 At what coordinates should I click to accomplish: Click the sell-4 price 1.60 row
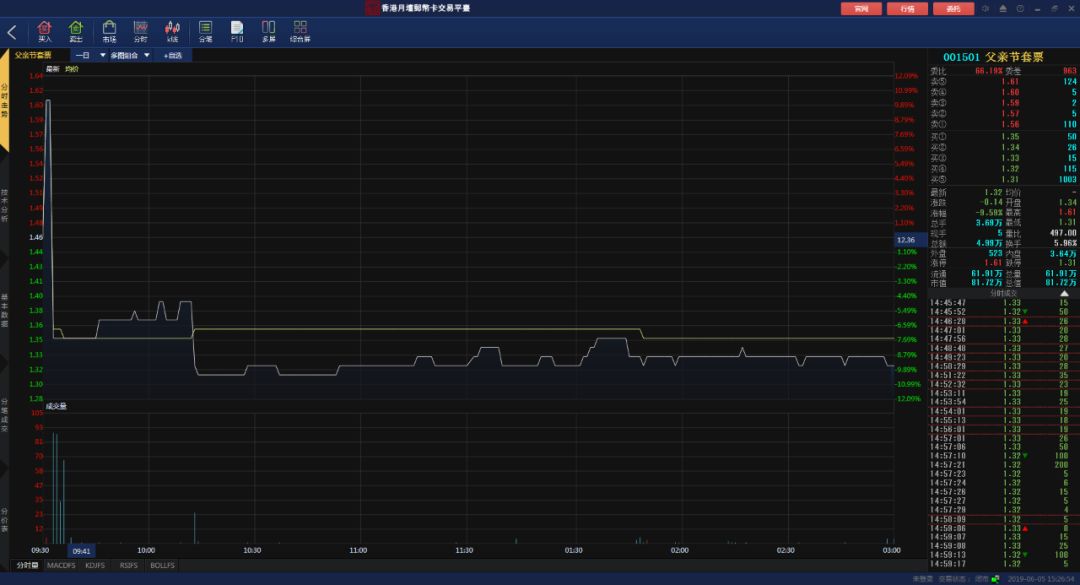click(x=1003, y=92)
